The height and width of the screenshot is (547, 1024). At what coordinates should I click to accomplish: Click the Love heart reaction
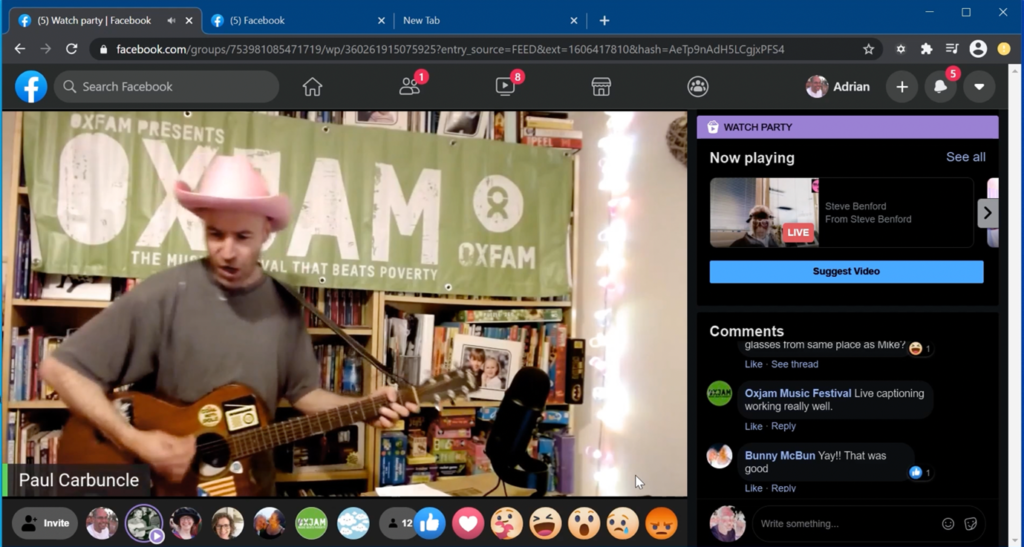467,522
